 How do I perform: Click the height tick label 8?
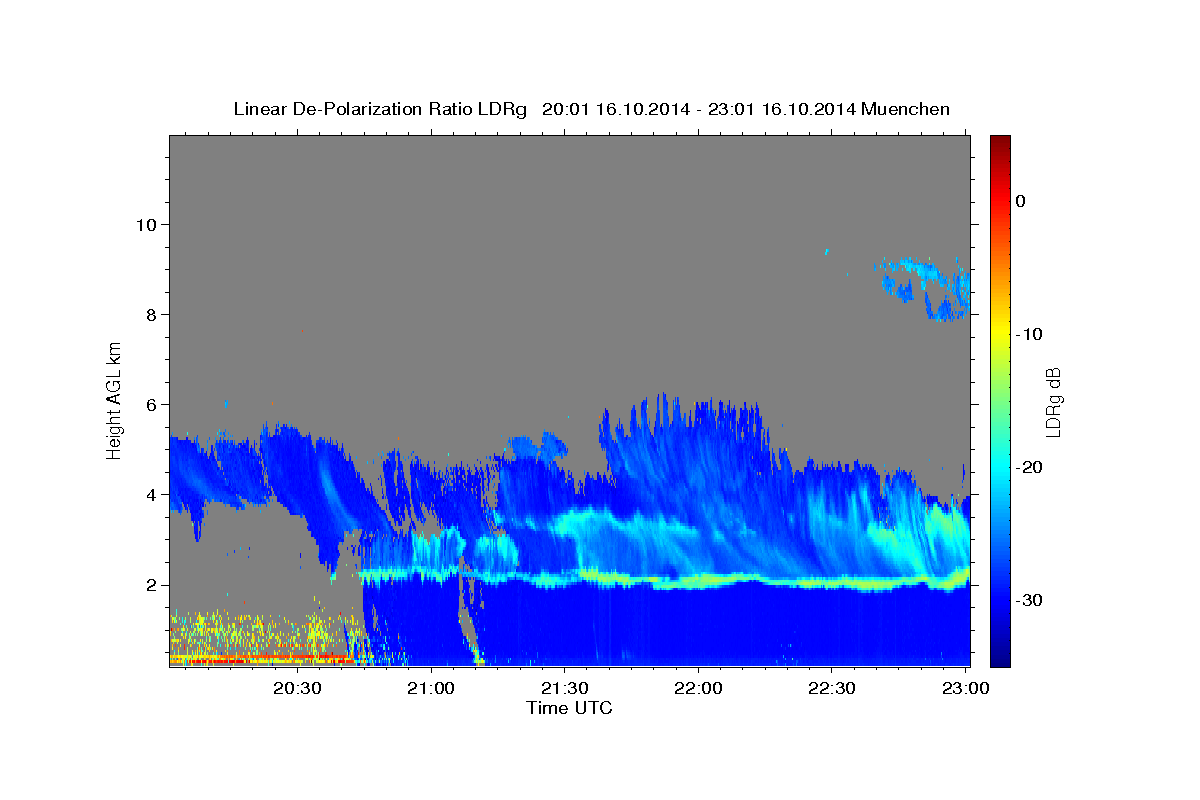pos(150,315)
